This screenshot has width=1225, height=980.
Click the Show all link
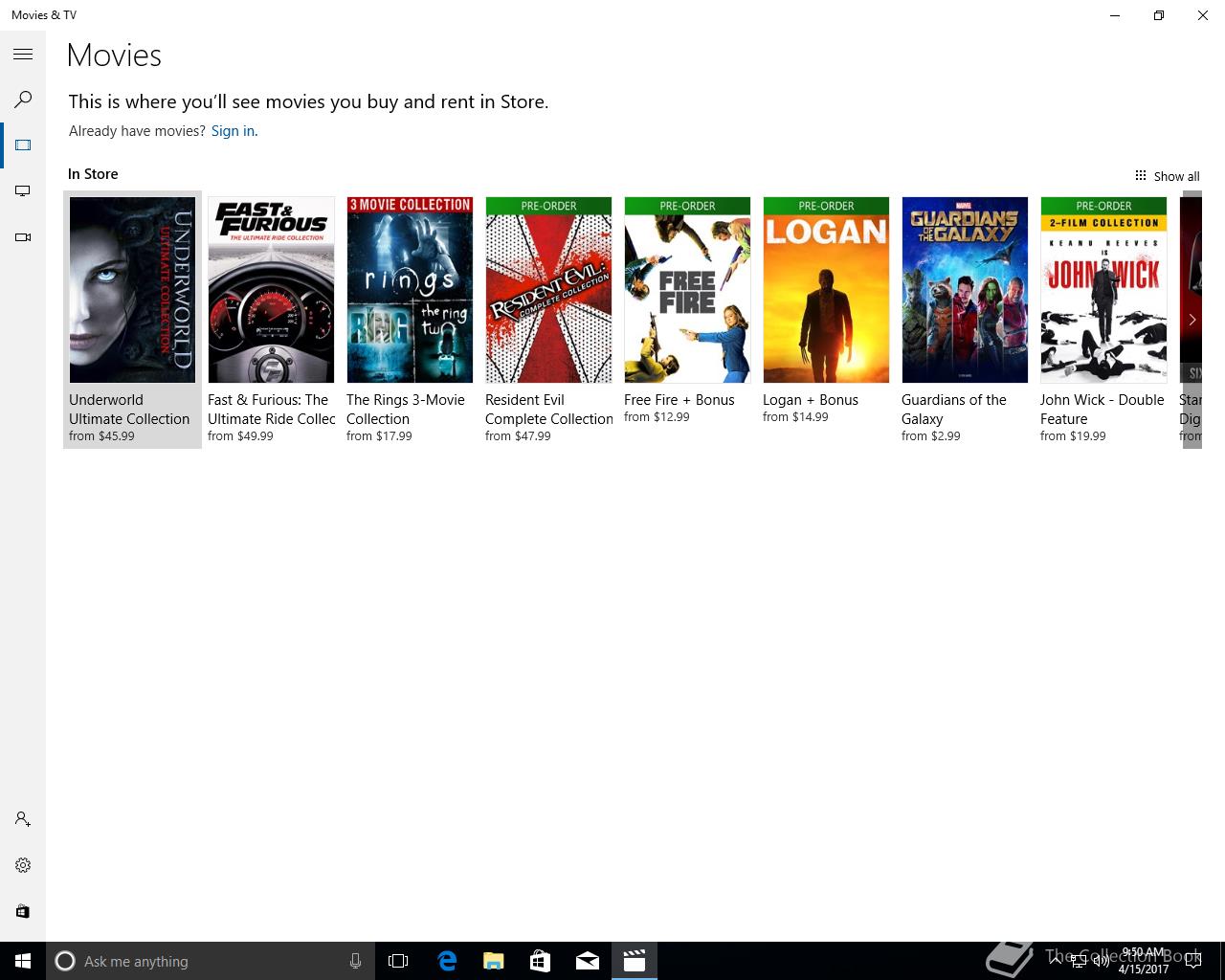tap(1176, 176)
